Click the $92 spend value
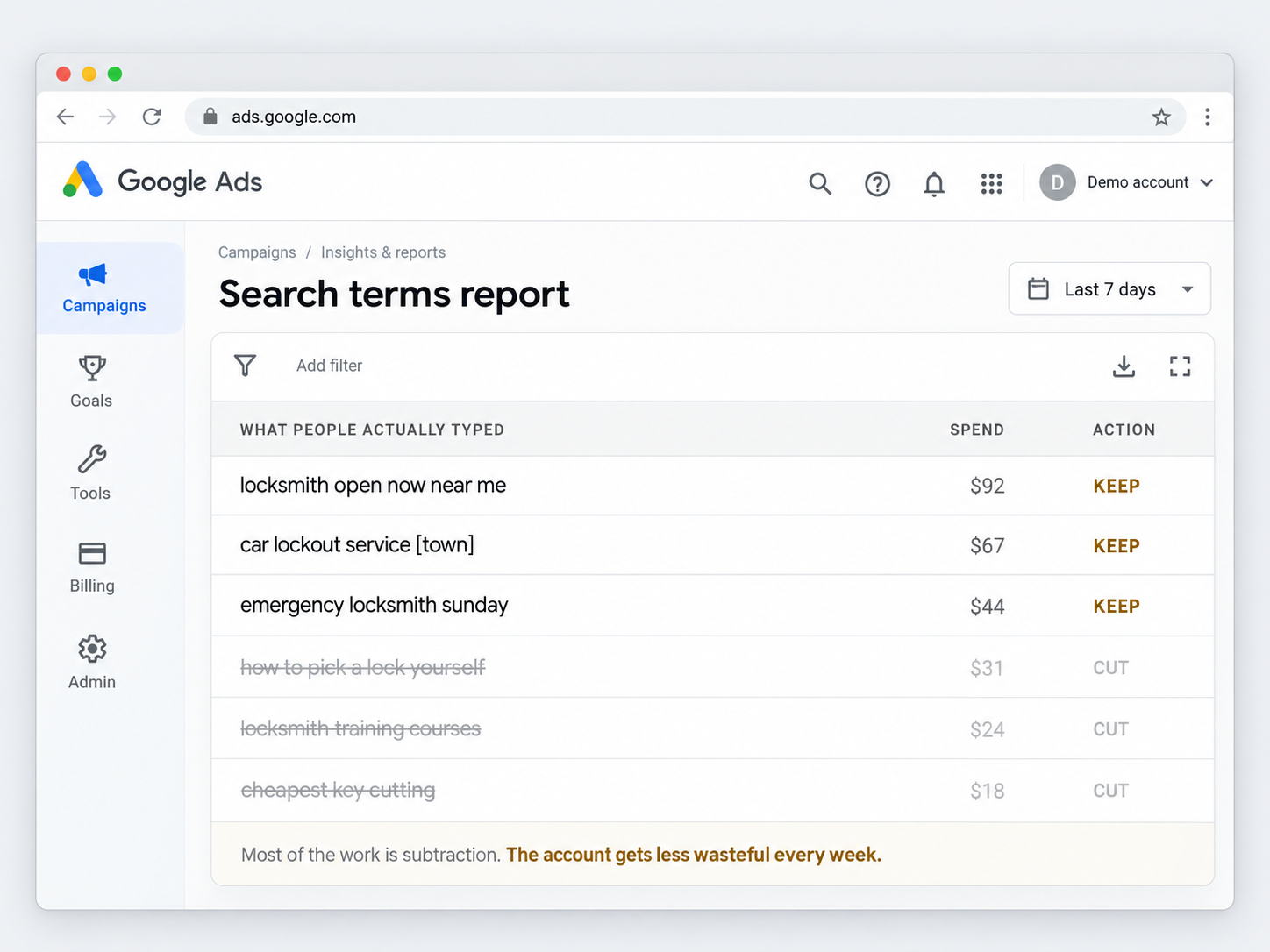This screenshot has height=952, width=1270. click(x=987, y=486)
